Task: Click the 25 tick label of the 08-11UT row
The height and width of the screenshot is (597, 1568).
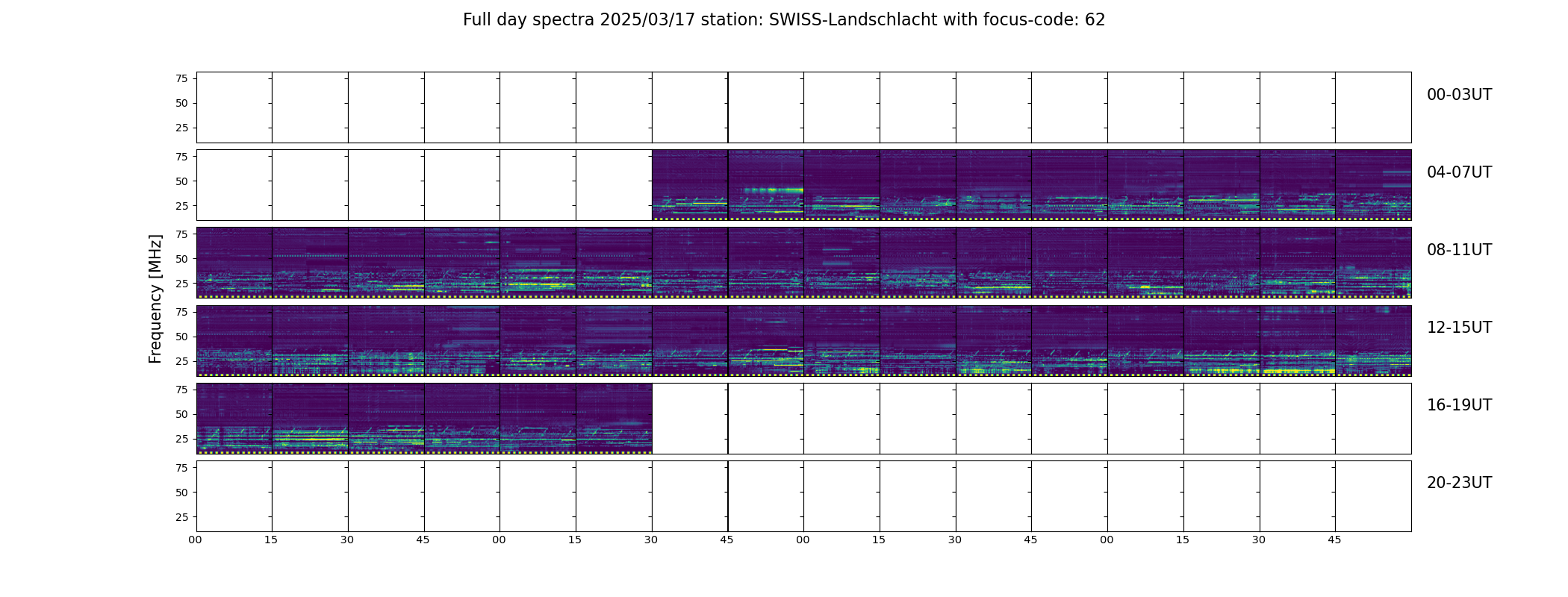Action: pos(181,284)
